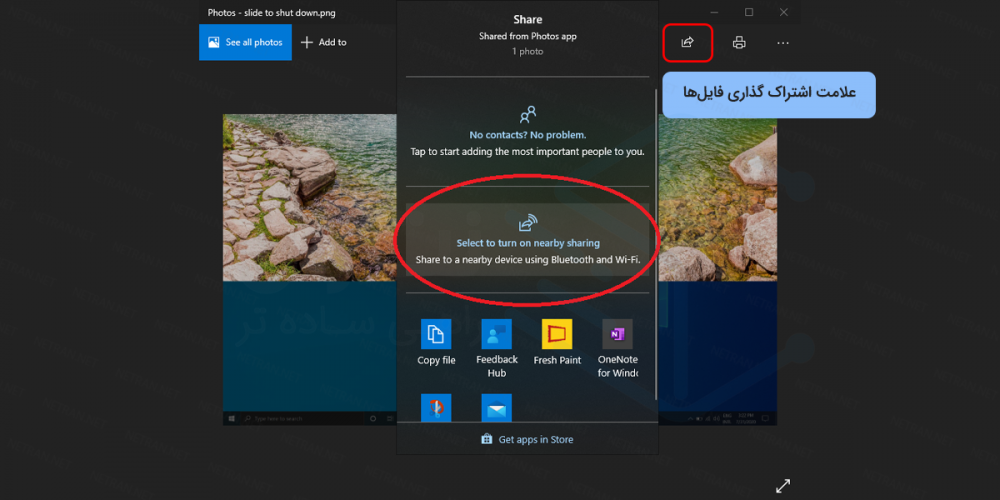
Task: Click the Print icon in the toolbar
Action: point(739,42)
